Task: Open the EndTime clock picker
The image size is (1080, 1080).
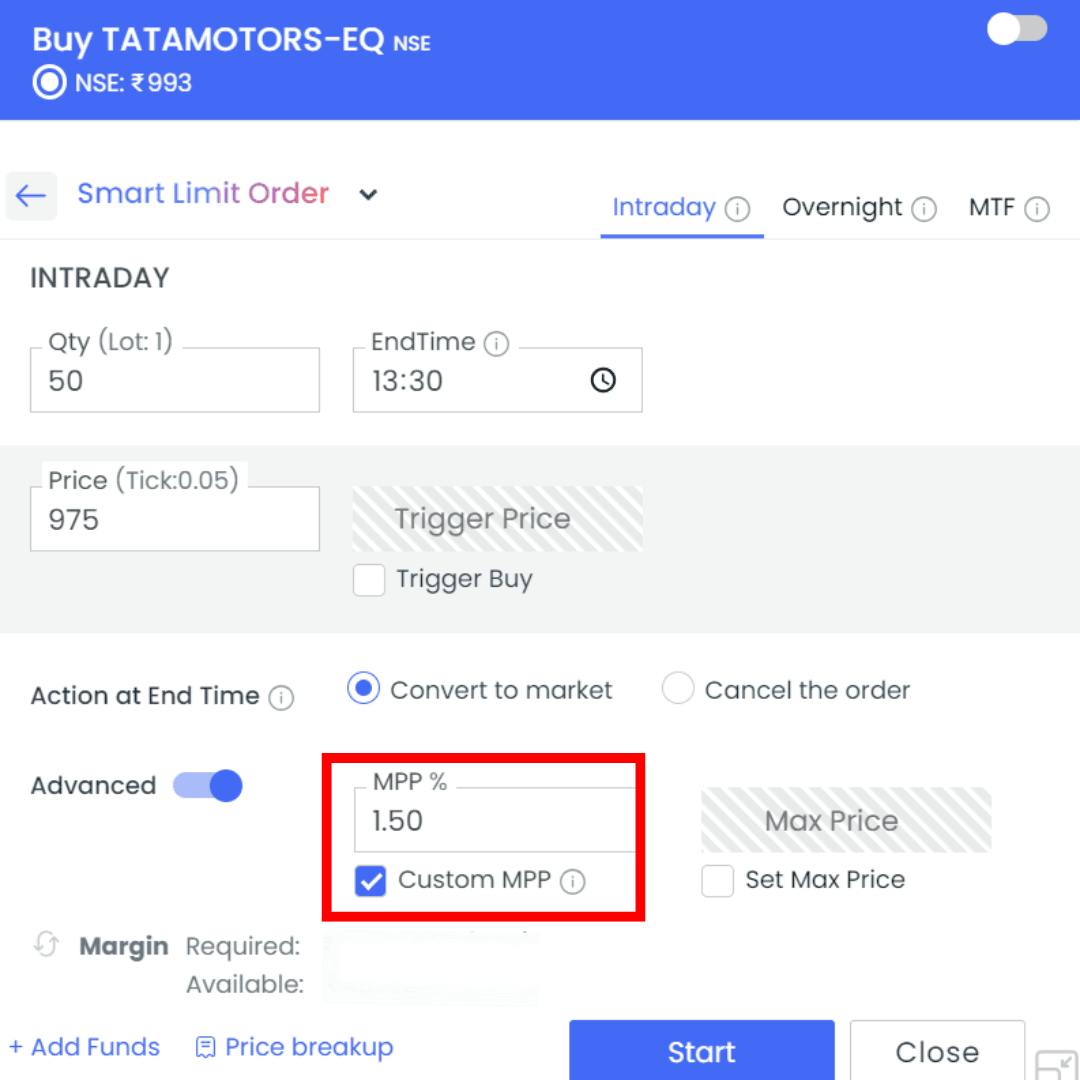Action: [603, 381]
